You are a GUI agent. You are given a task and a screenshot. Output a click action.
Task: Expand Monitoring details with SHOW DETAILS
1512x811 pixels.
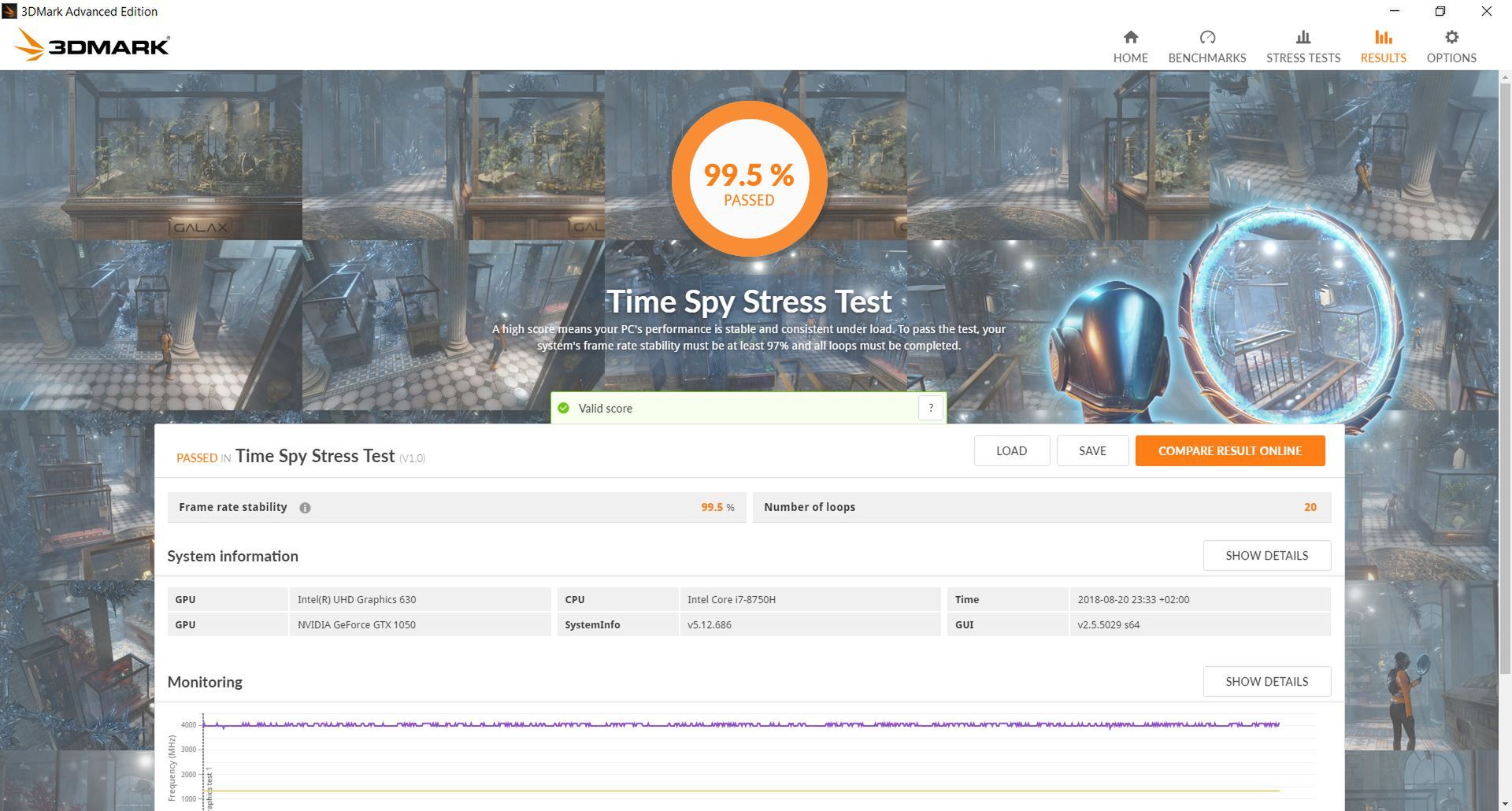point(1266,681)
